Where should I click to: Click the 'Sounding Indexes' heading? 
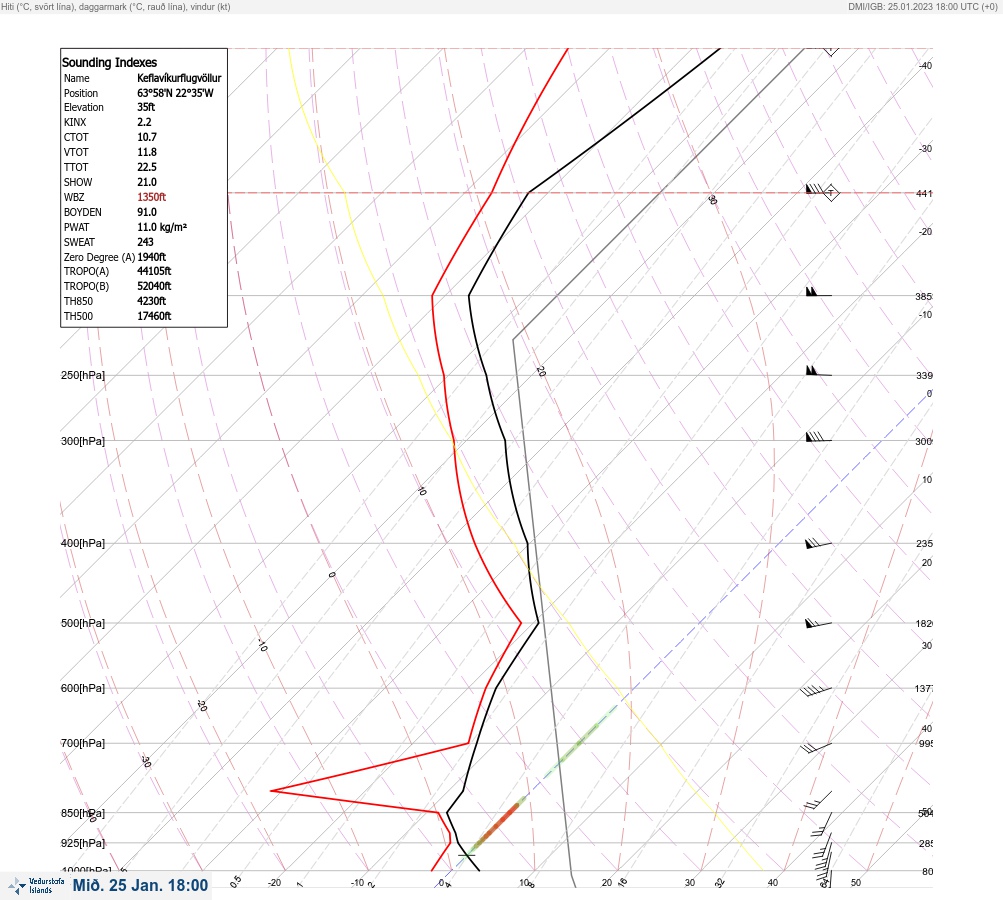point(109,62)
